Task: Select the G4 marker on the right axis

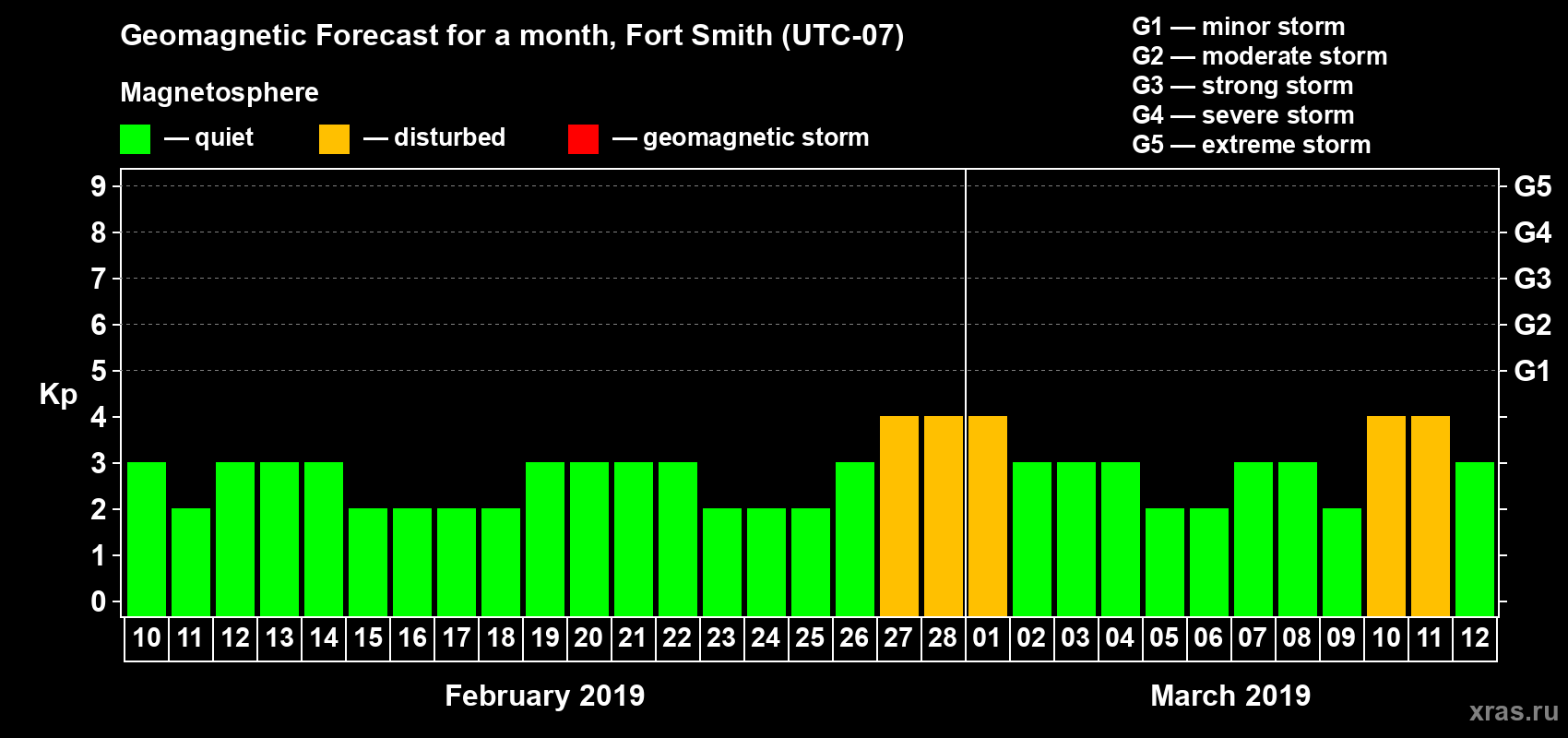Action: [x=1532, y=232]
